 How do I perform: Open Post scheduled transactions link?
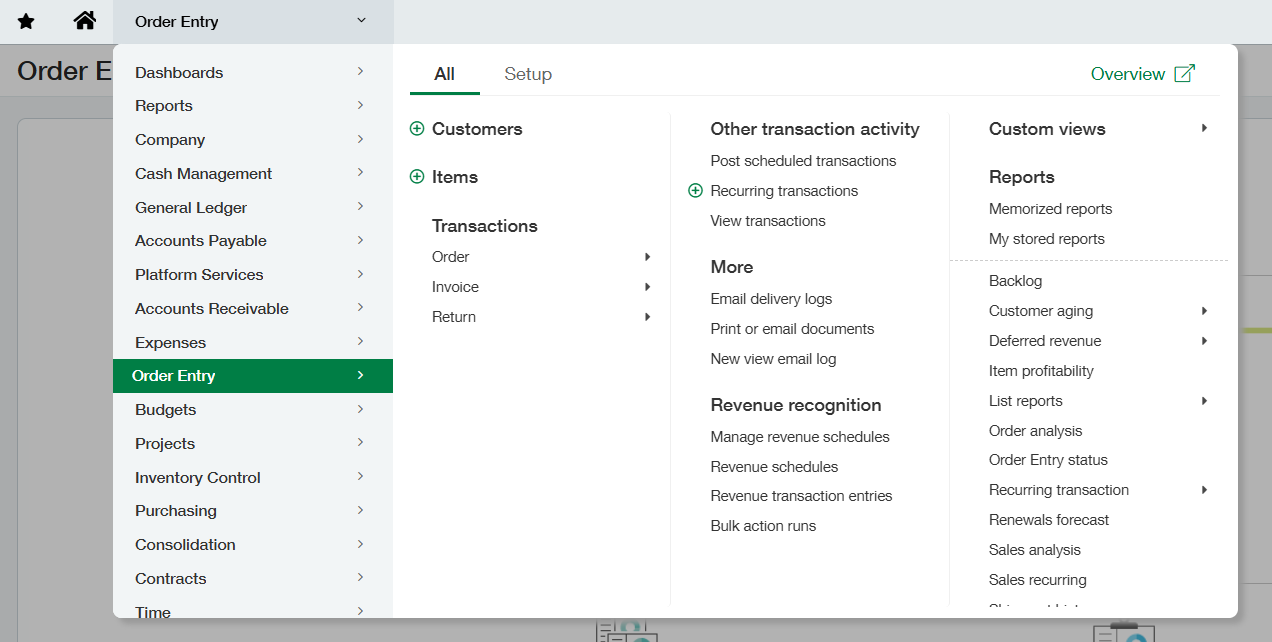(x=803, y=161)
